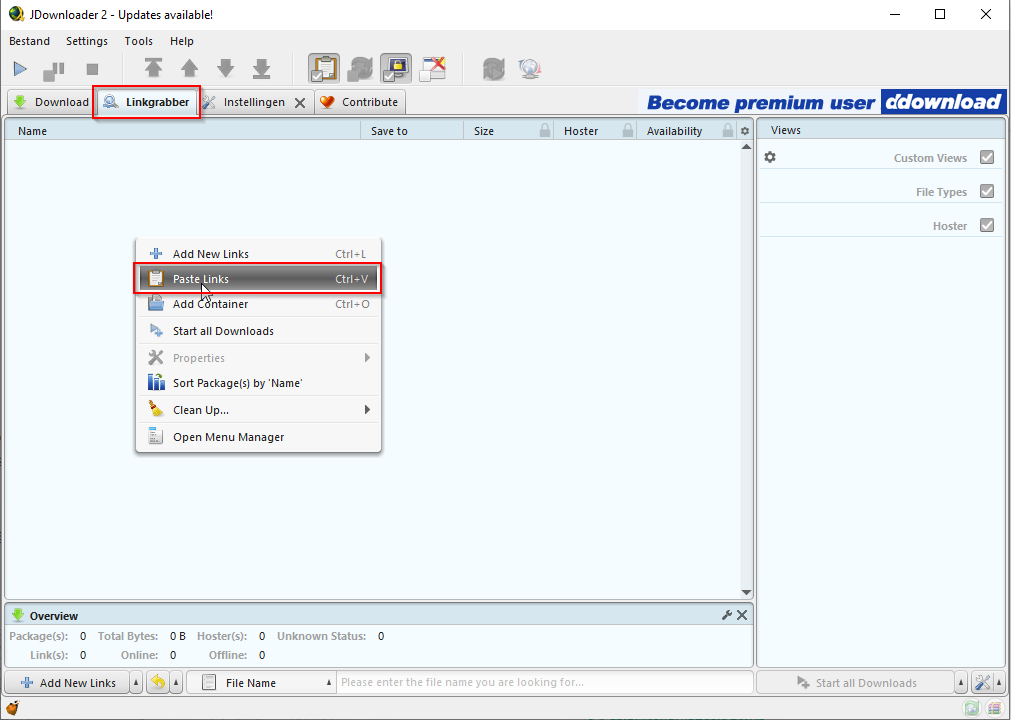Click the update check globe icon

[530, 68]
